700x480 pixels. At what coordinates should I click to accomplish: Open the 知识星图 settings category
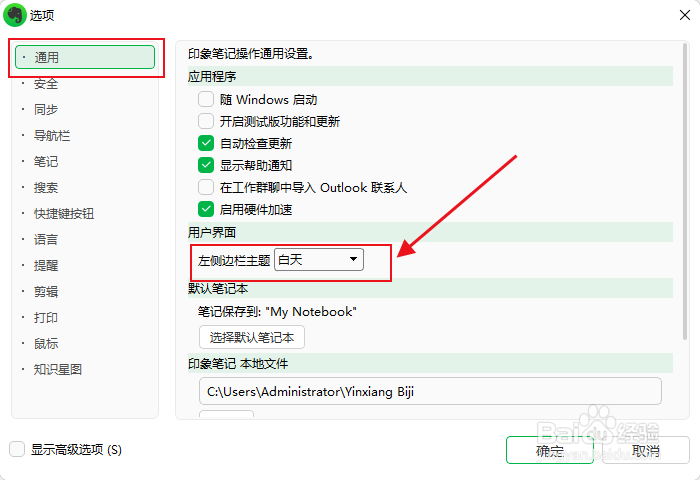(58, 369)
